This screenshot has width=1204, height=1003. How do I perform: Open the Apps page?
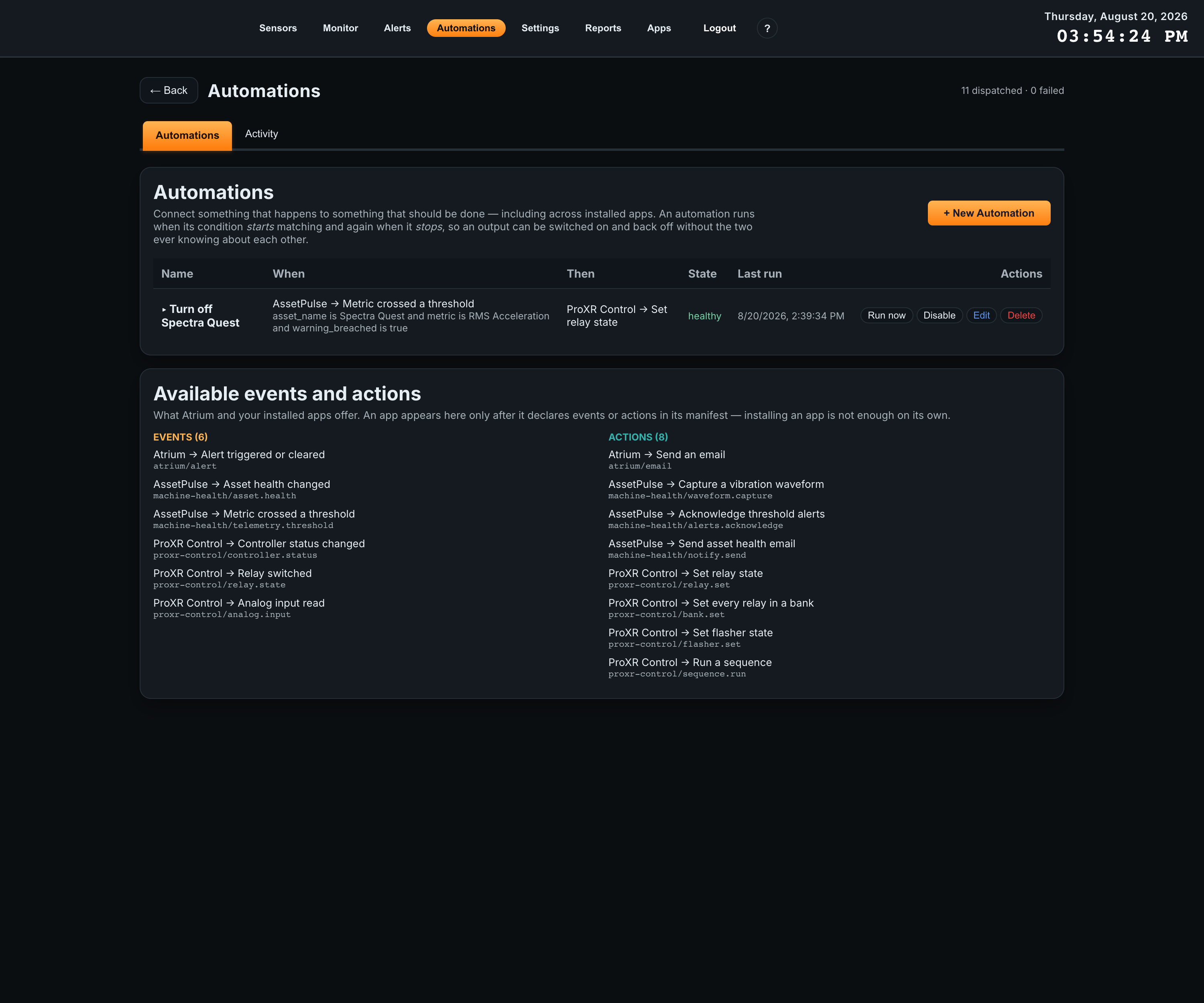click(659, 28)
